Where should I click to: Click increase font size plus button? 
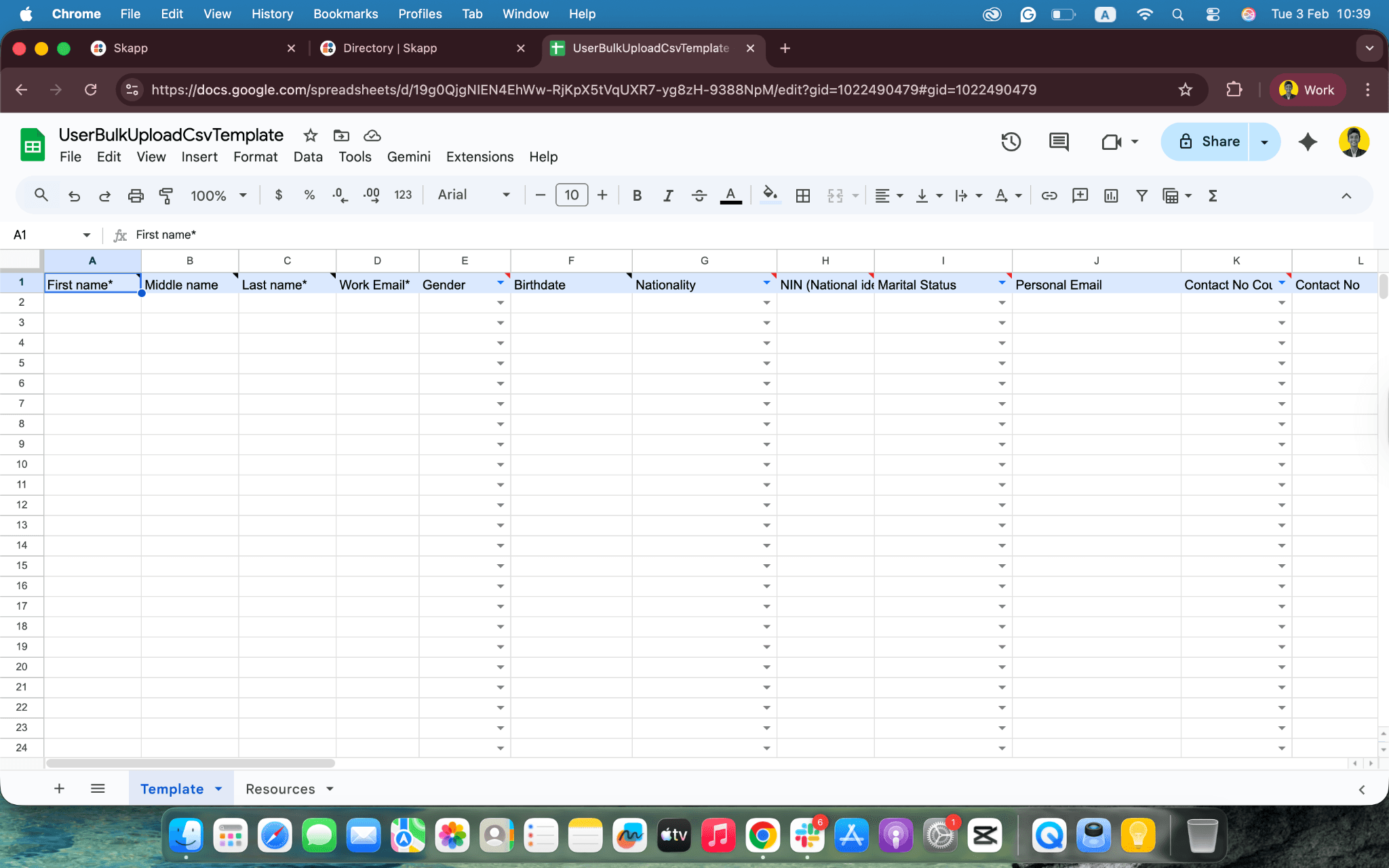(602, 195)
